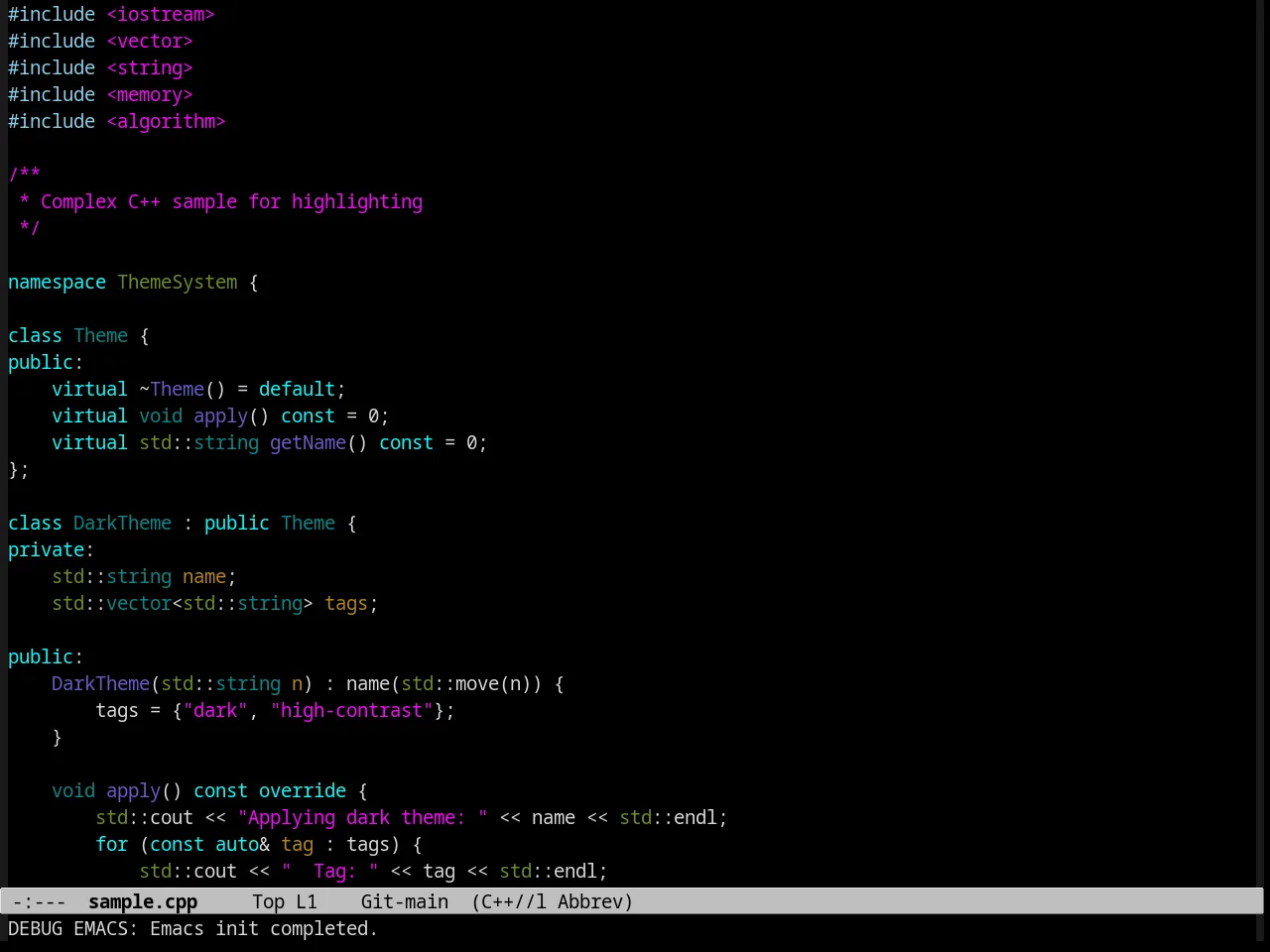Click the 'namespace' keyword
Viewport: 1270px width, 952px height.
pyautogui.click(x=57, y=282)
